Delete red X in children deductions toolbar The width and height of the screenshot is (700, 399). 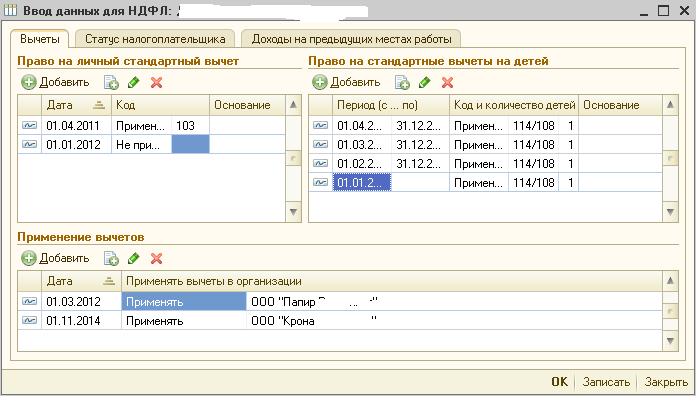coord(447,83)
